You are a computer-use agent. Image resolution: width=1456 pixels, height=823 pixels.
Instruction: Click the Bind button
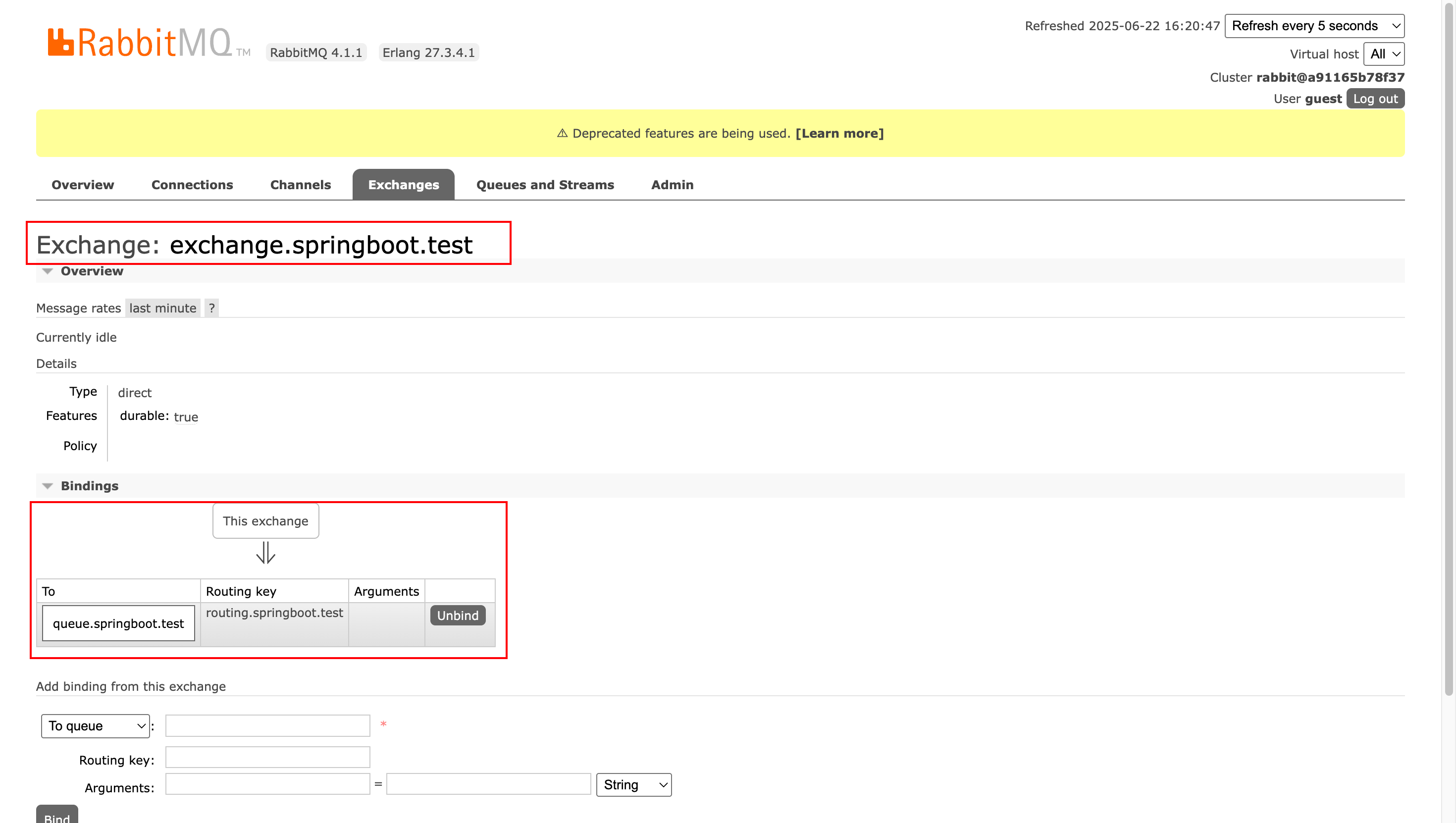[57, 815]
